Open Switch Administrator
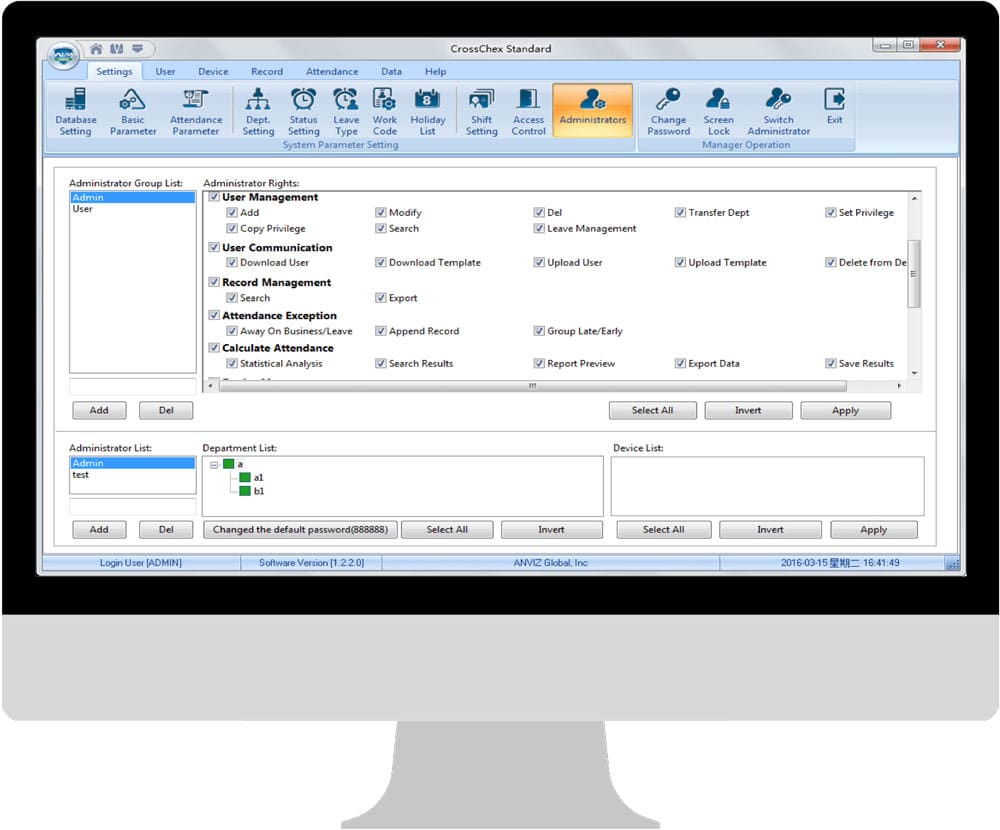This screenshot has height=830, width=1000. [778, 112]
